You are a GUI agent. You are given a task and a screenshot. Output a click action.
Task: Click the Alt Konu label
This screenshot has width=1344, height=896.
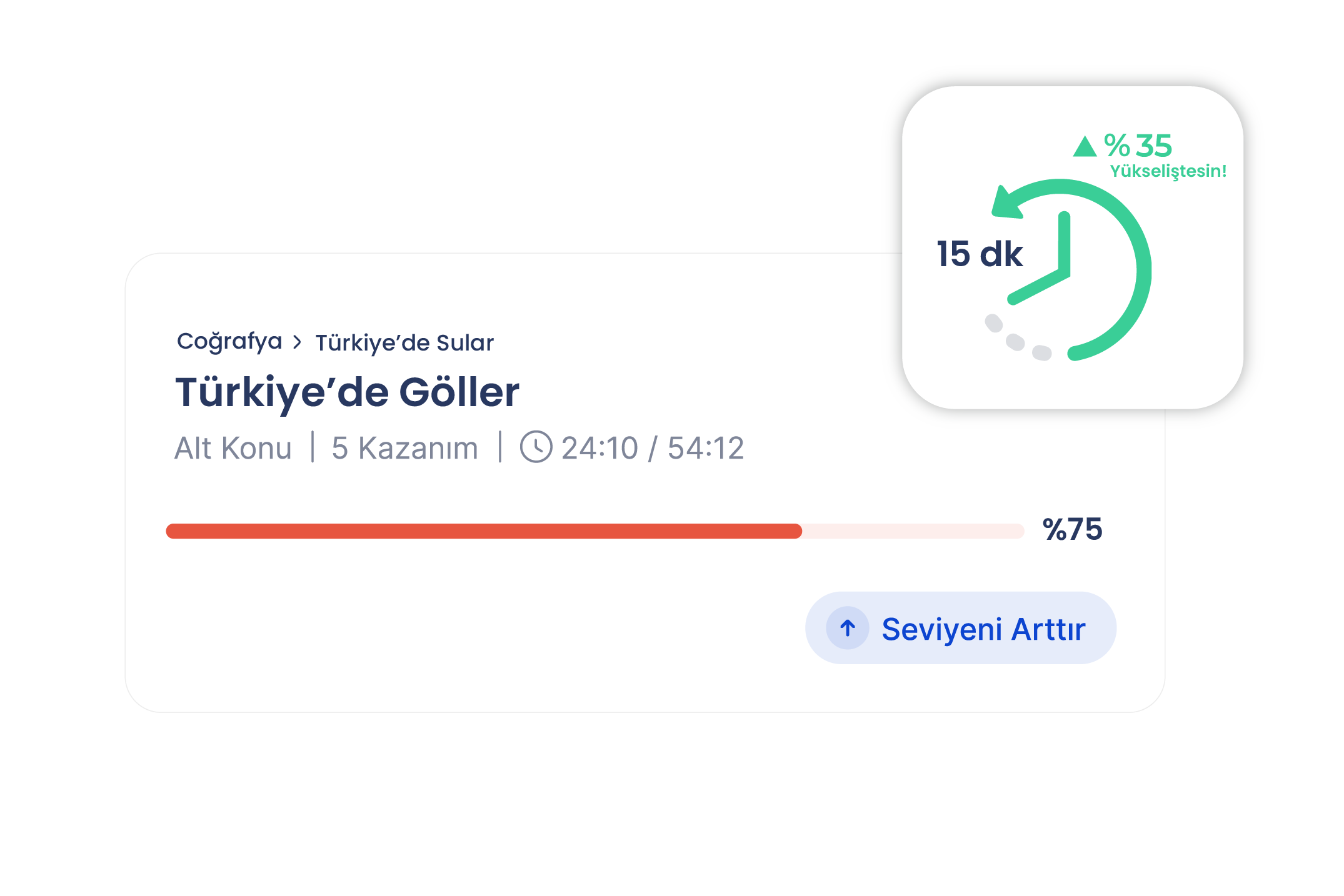[x=233, y=448]
